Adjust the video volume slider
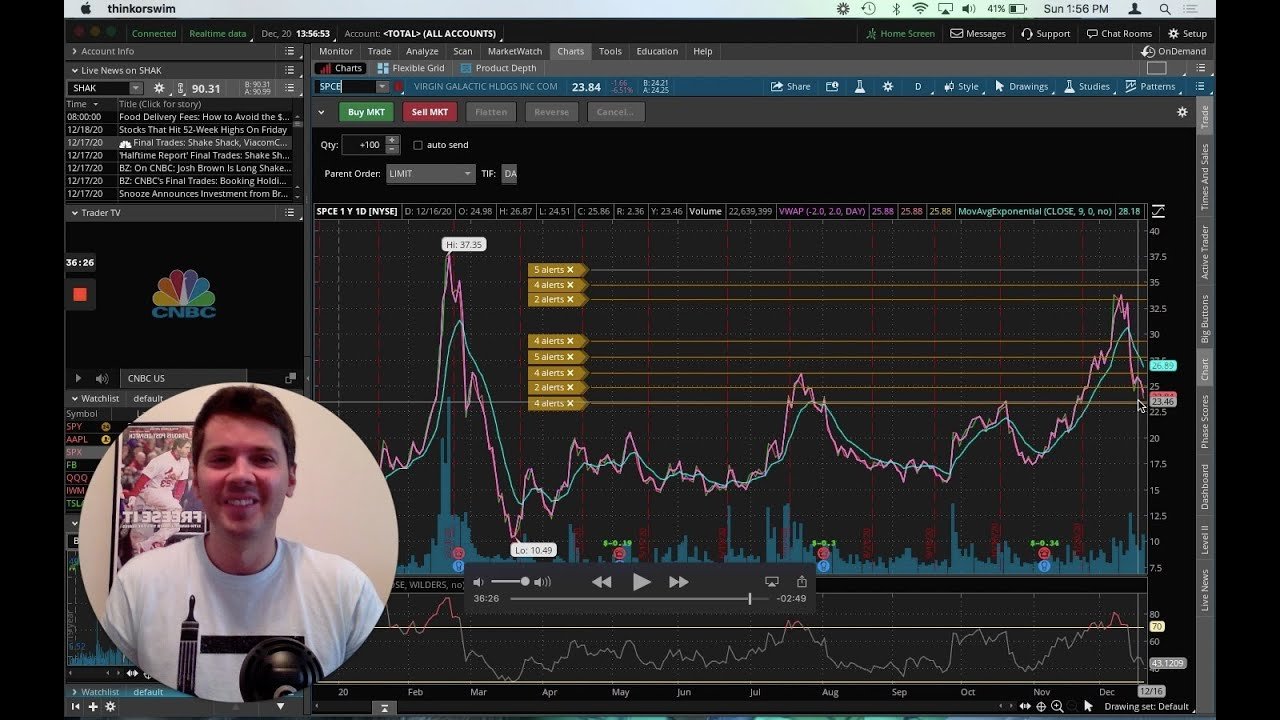1280x720 pixels. (510, 581)
